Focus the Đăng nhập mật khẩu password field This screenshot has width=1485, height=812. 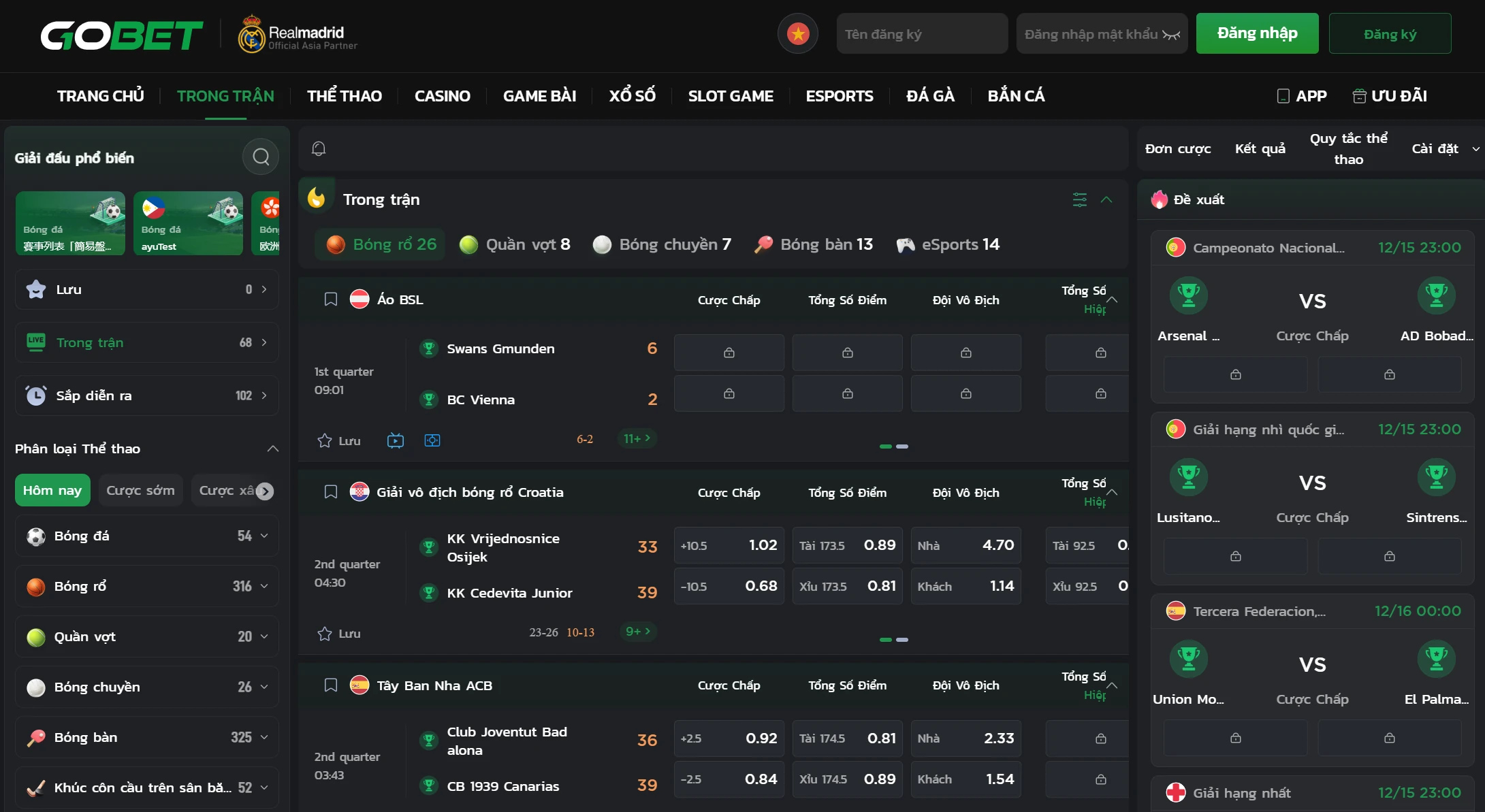[x=1102, y=34]
